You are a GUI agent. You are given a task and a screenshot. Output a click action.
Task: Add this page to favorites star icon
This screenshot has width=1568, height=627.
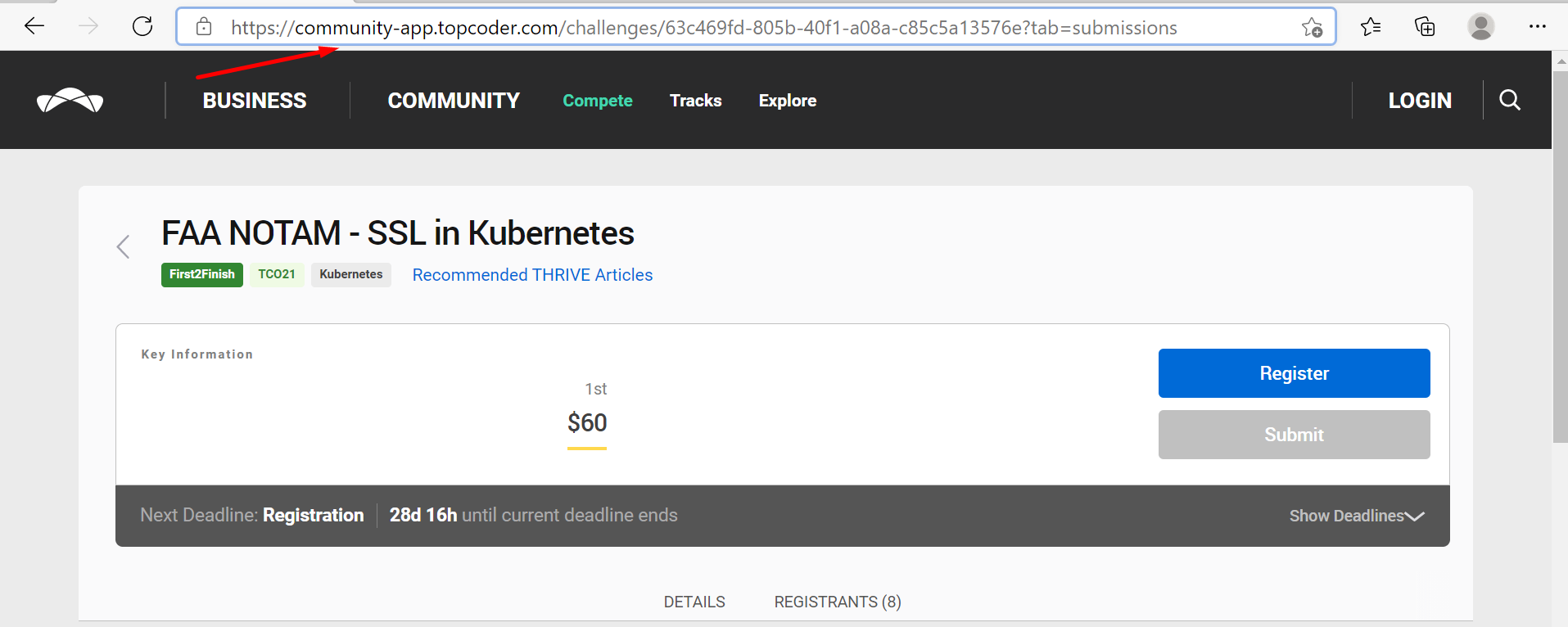tap(1312, 27)
